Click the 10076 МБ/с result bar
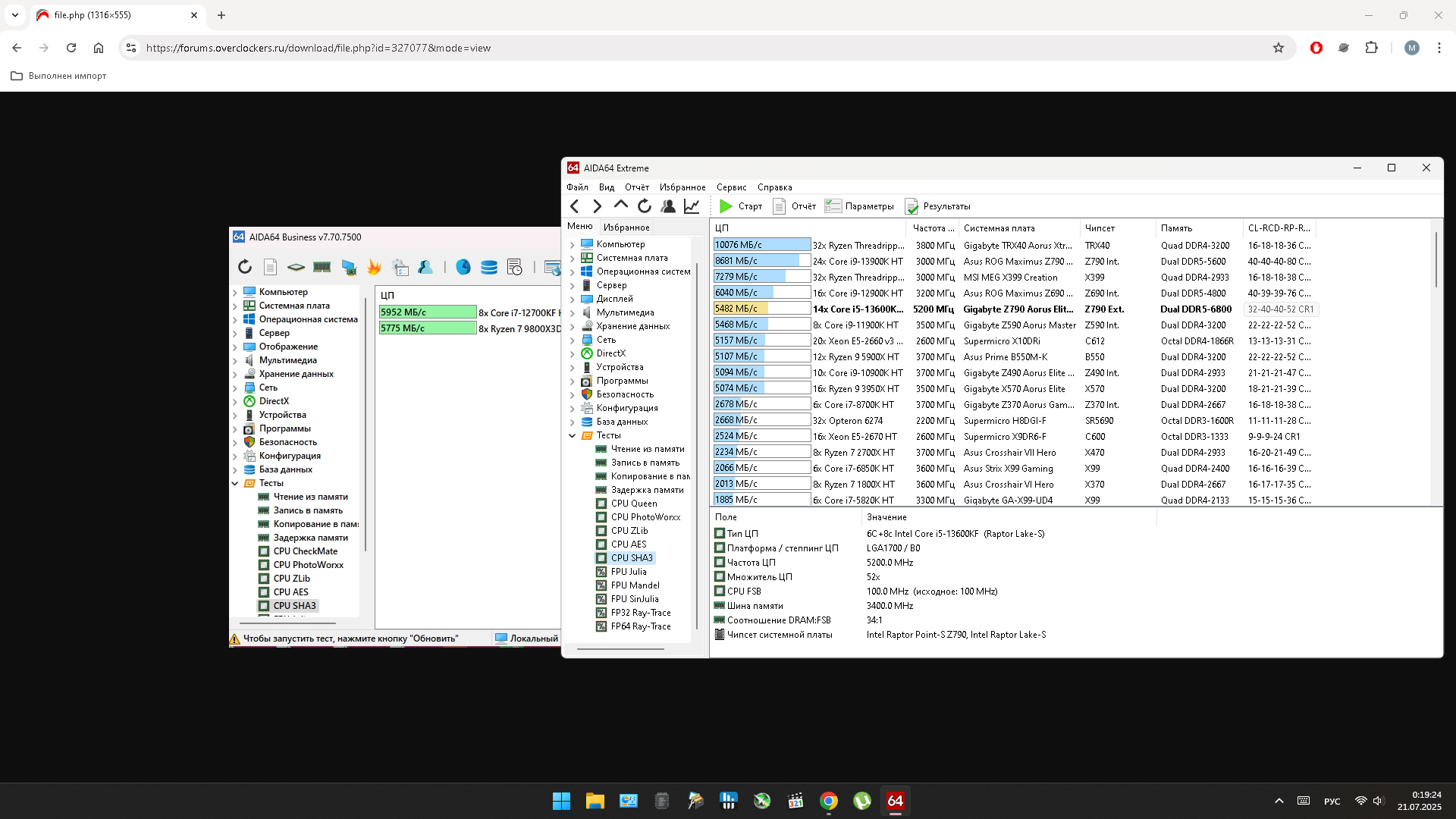1456x819 pixels. pos(761,245)
